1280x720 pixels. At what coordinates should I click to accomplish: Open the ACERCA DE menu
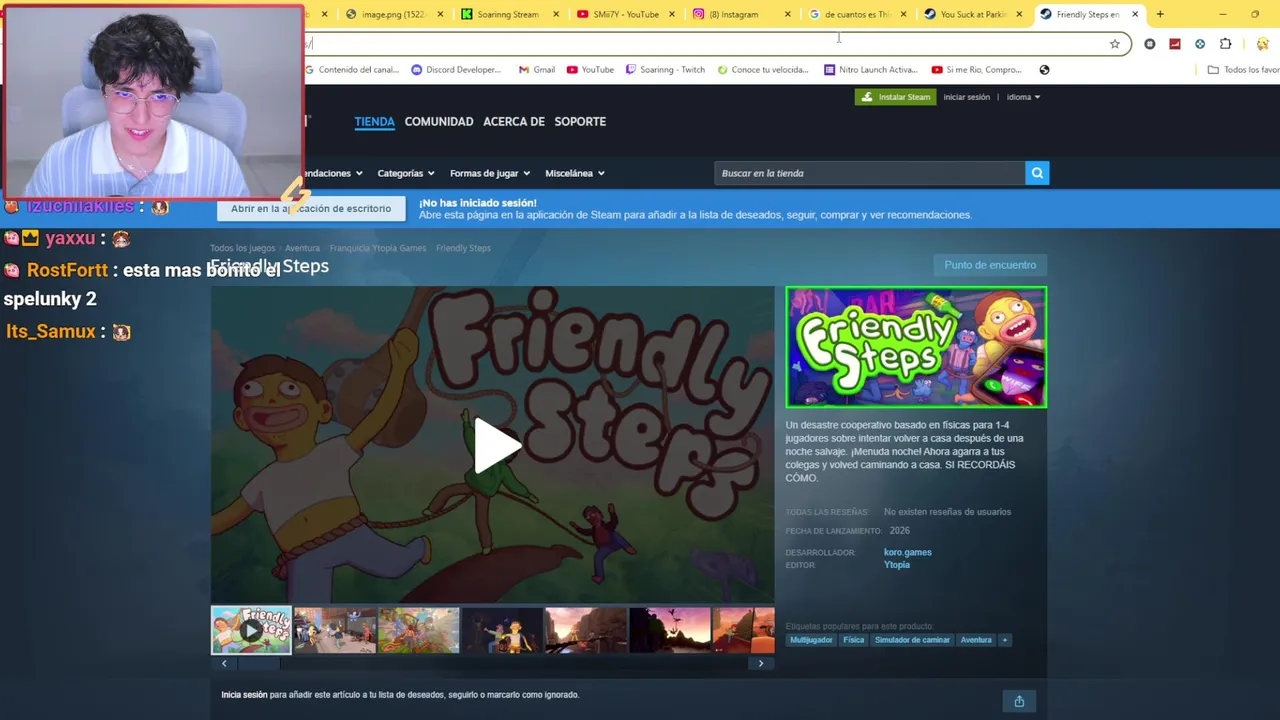[514, 122]
